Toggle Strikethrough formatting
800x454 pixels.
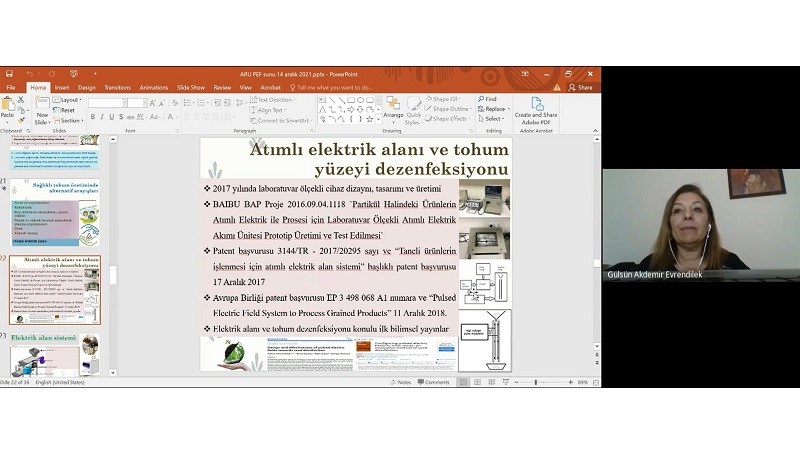[131, 117]
